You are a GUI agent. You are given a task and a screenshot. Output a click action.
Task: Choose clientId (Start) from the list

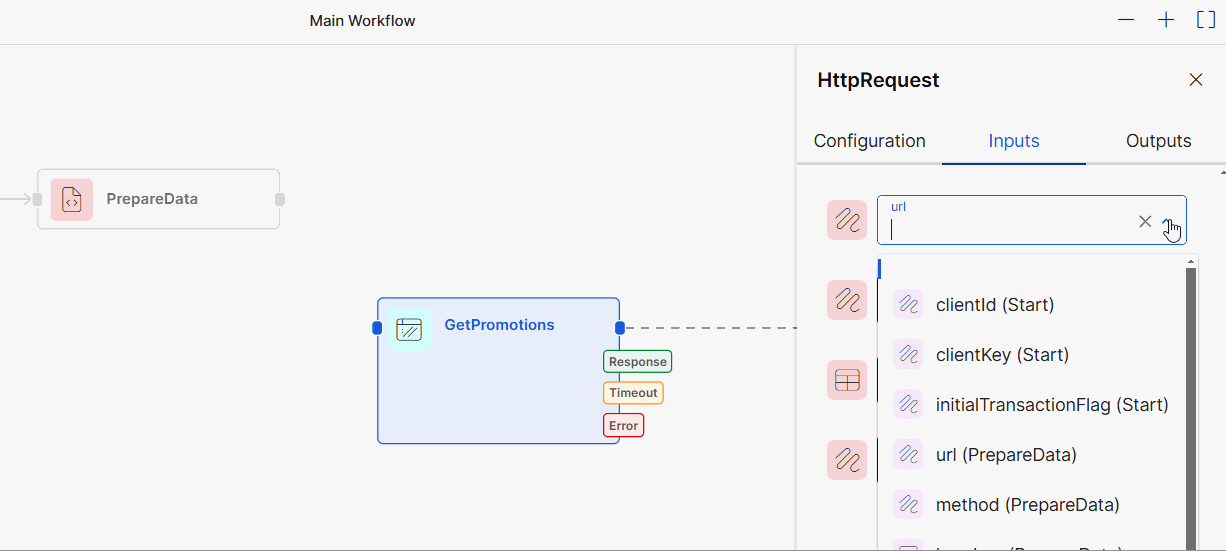[994, 305]
